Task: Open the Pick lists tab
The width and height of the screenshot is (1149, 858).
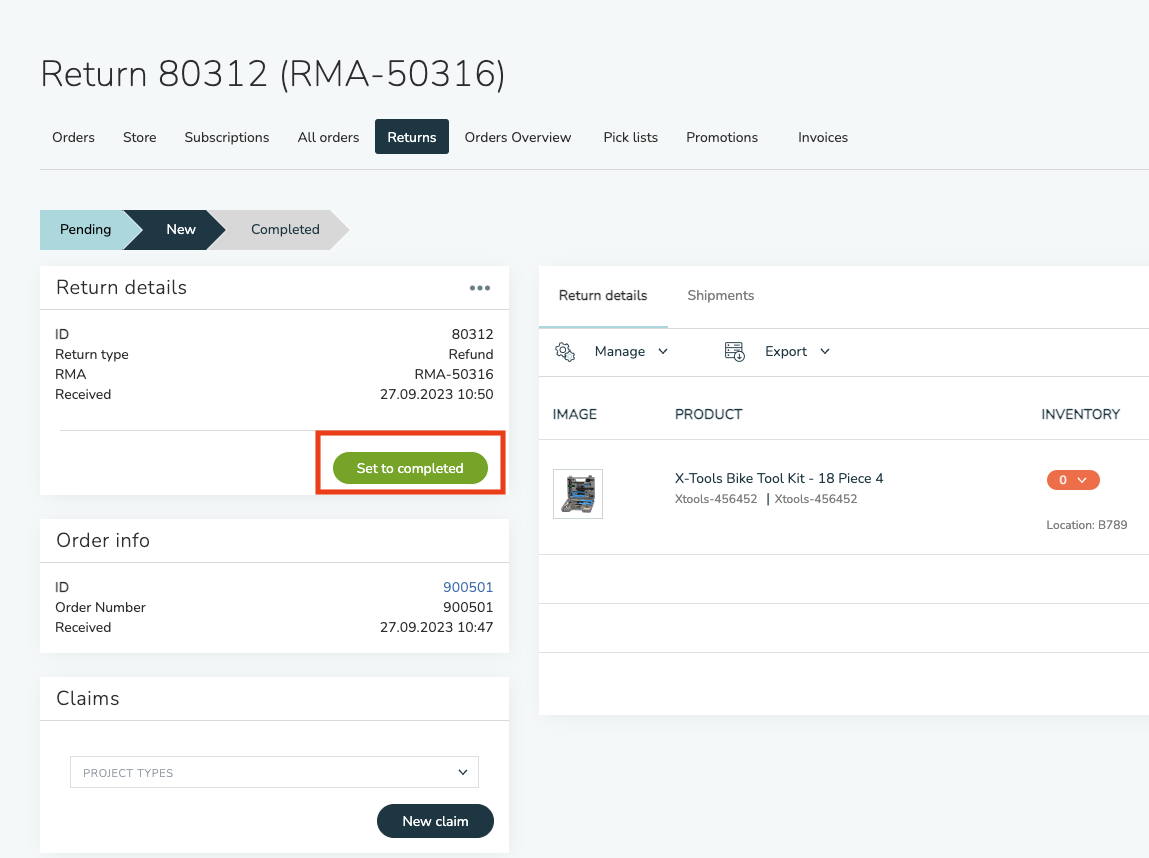Action: pos(630,137)
